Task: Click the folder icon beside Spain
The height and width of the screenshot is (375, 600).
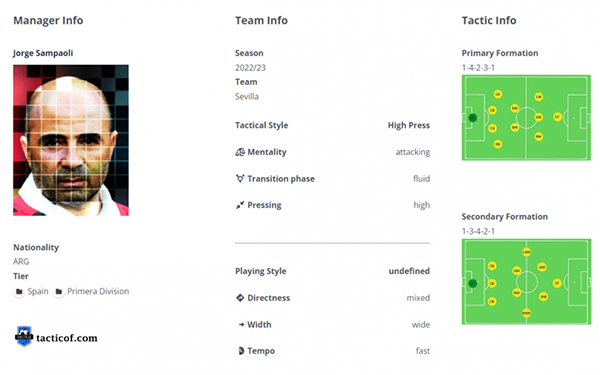Action: point(19,292)
